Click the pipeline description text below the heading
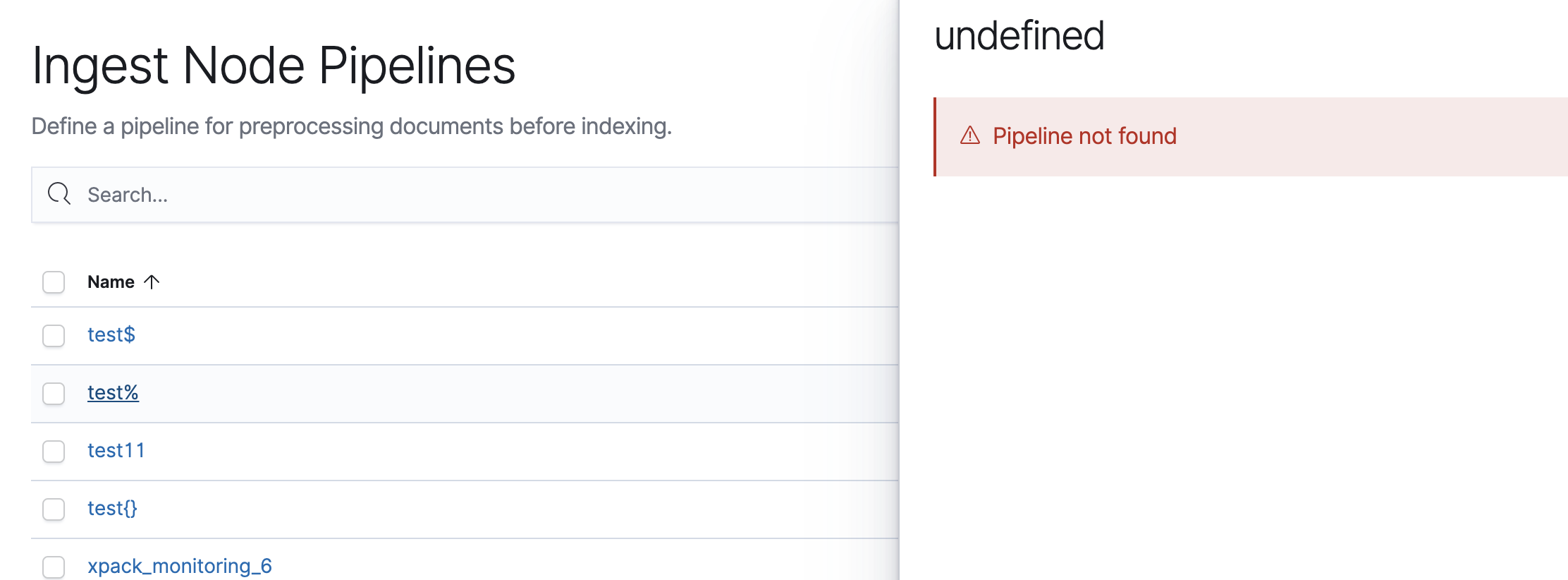The width and height of the screenshot is (1568, 580). point(352,126)
